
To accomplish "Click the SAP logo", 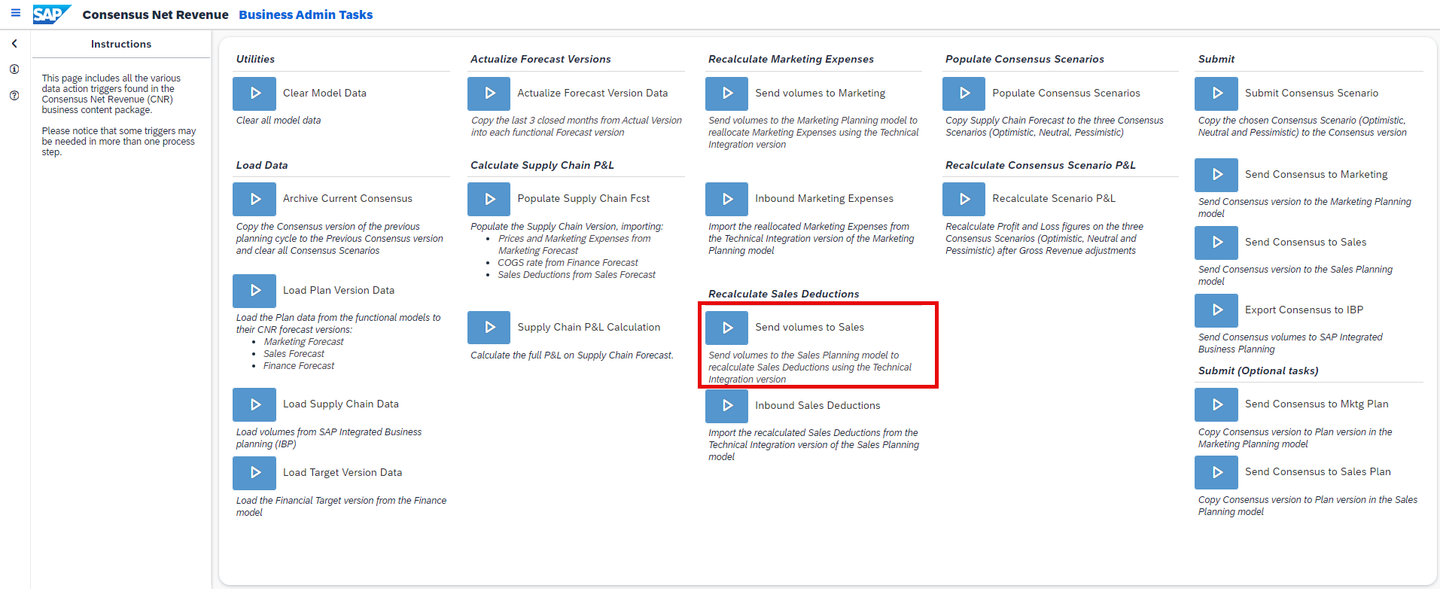I will point(51,14).
